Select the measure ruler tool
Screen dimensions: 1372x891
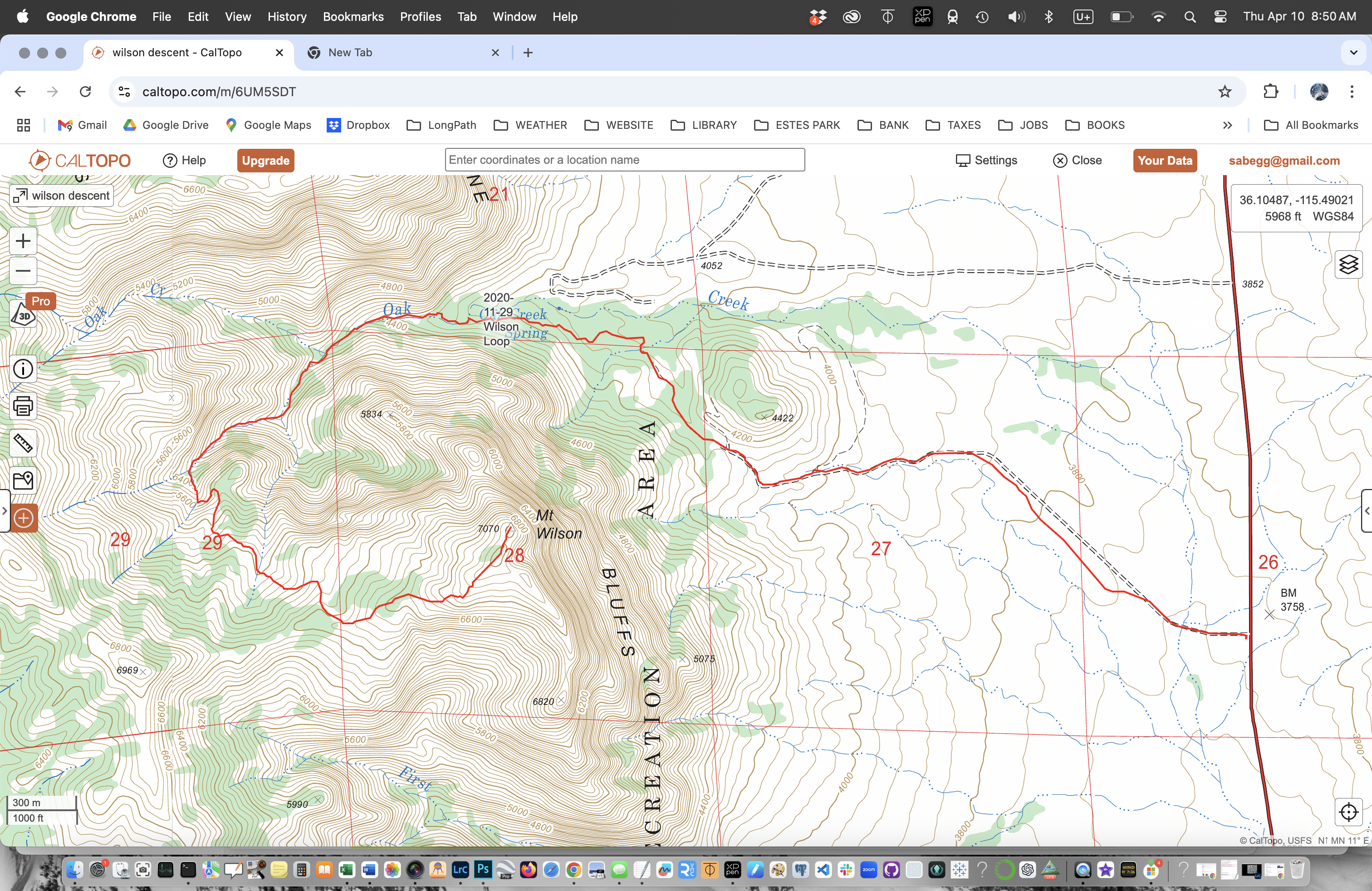point(23,443)
